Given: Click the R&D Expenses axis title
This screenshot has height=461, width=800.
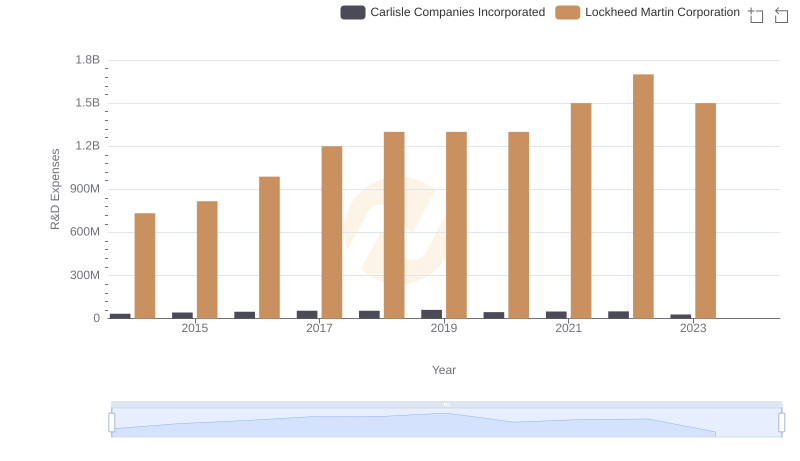Looking at the screenshot, I should click(55, 189).
